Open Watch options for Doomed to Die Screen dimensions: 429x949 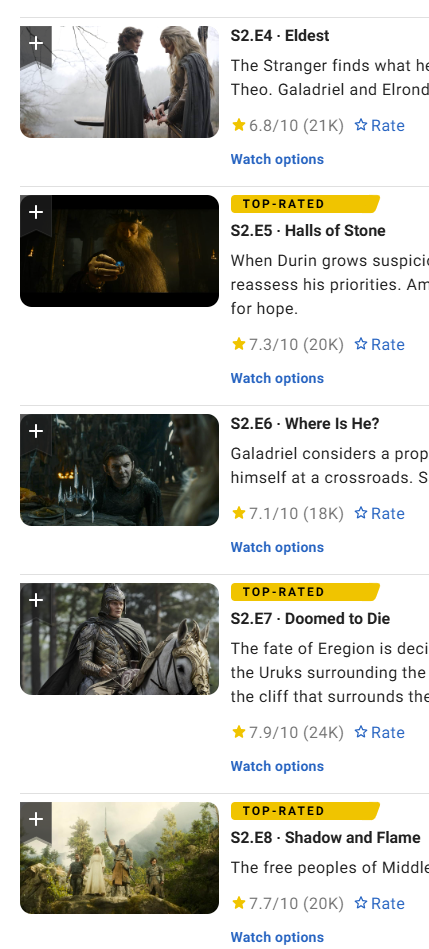[x=277, y=766]
